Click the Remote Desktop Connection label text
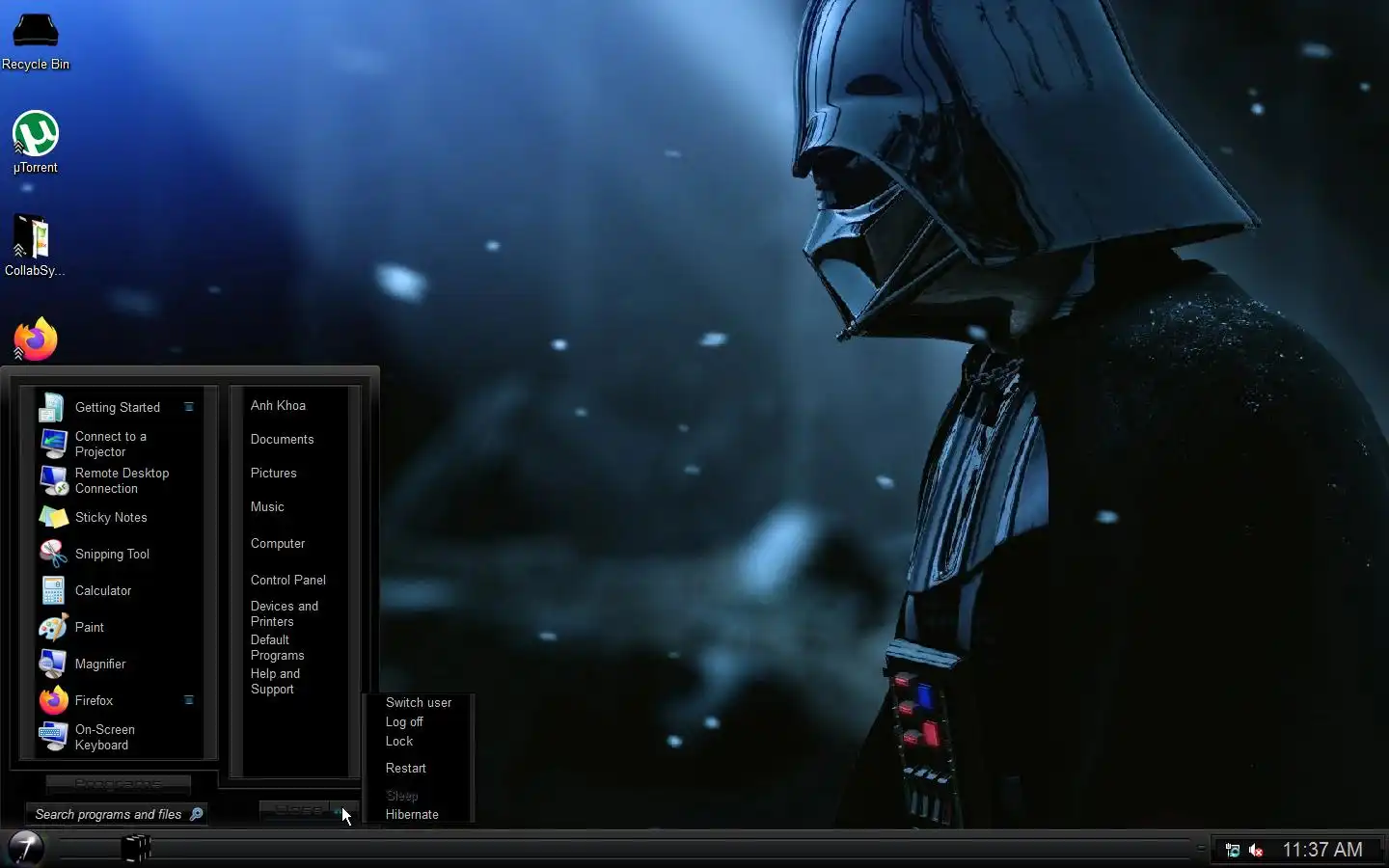This screenshot has width=1389, height=868. coord(122,480)
